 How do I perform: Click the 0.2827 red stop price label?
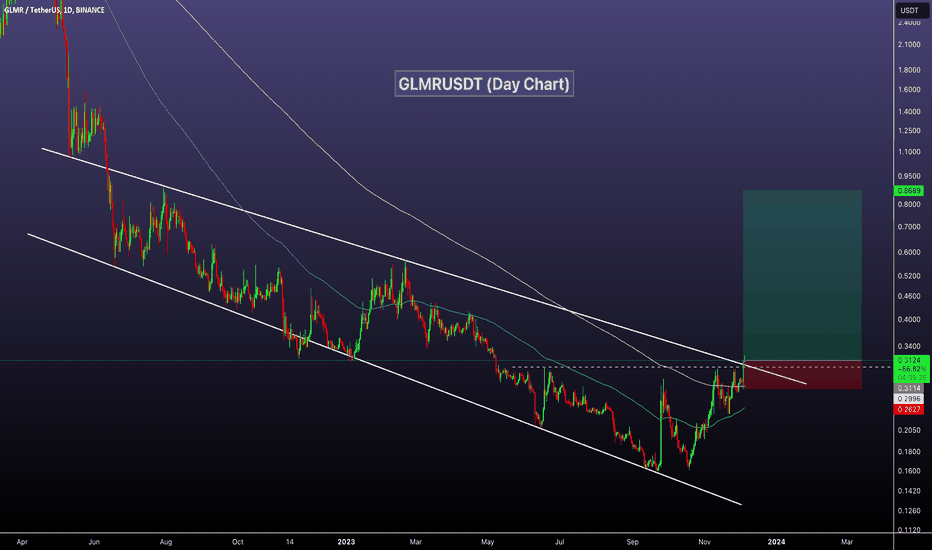point(909,410)
